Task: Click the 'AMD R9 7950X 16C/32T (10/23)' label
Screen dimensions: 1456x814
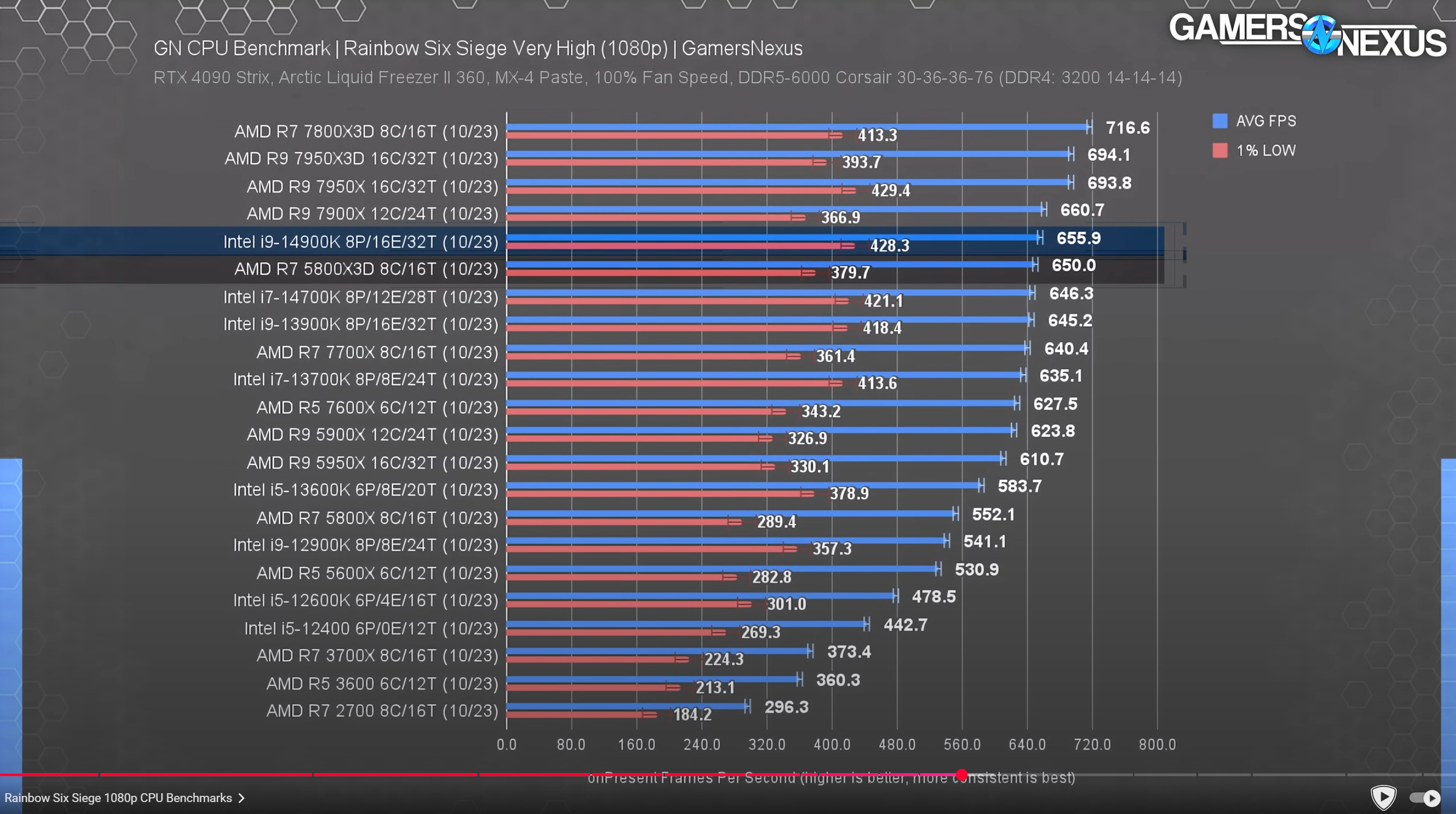Action: 372,186
